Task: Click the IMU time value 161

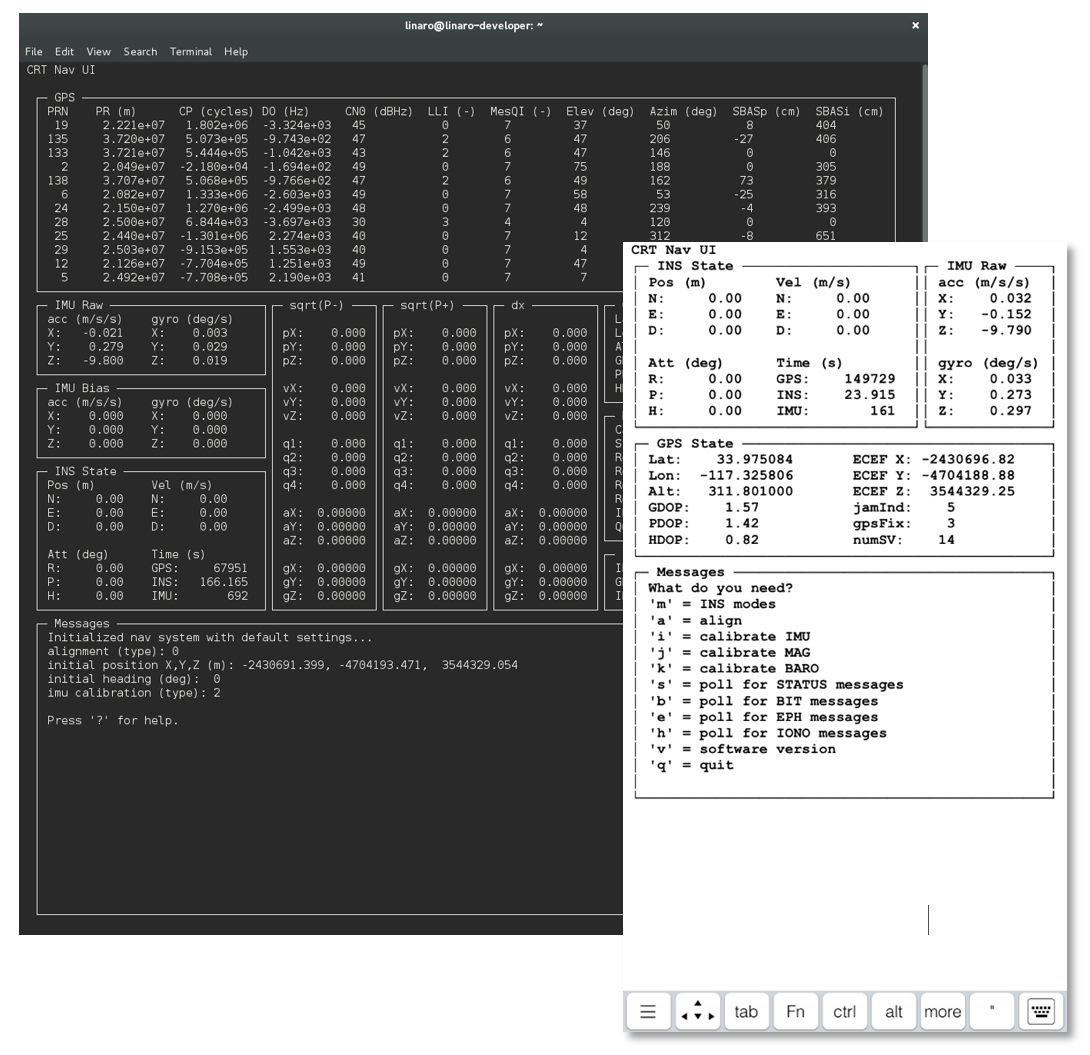Action: point(882,411)
